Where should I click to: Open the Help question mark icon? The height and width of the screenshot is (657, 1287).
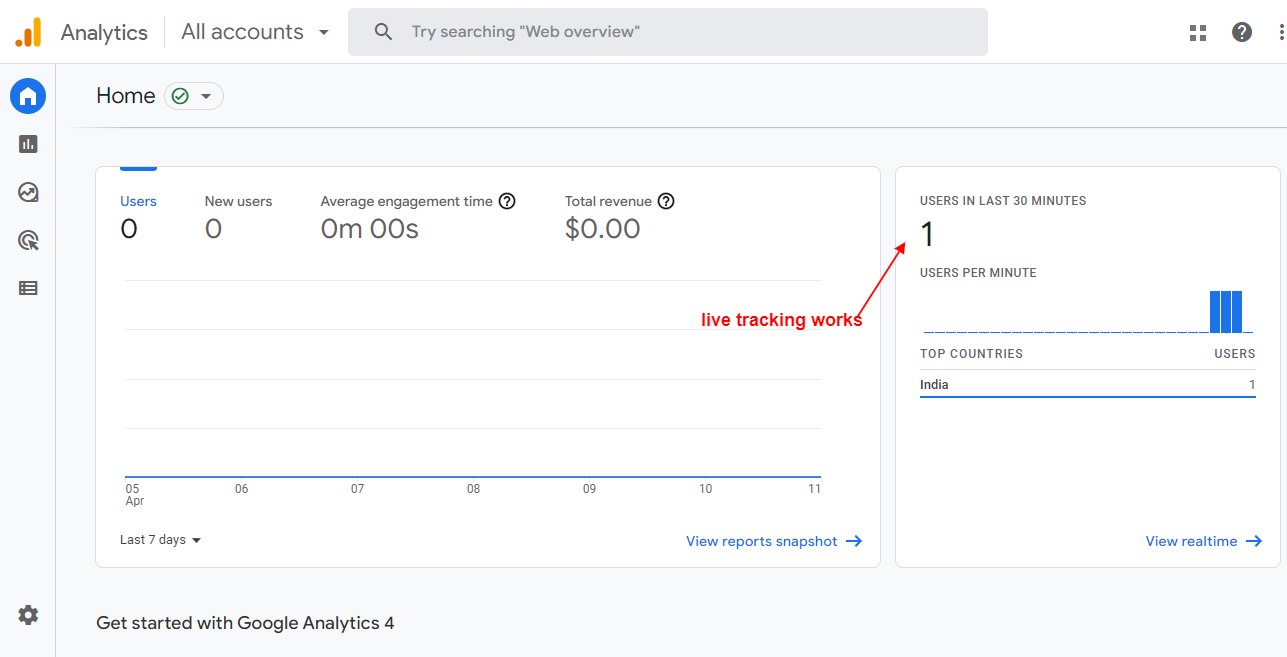click(1242, 32)
